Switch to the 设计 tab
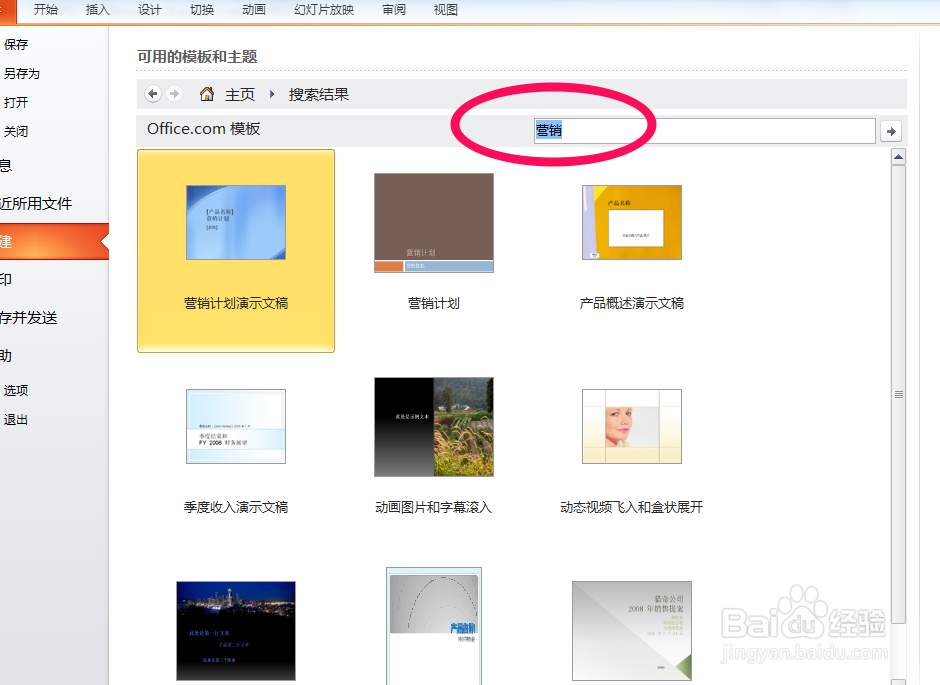Image resolution: width=940 pixels, height=685 pixels. coord(149,10)
